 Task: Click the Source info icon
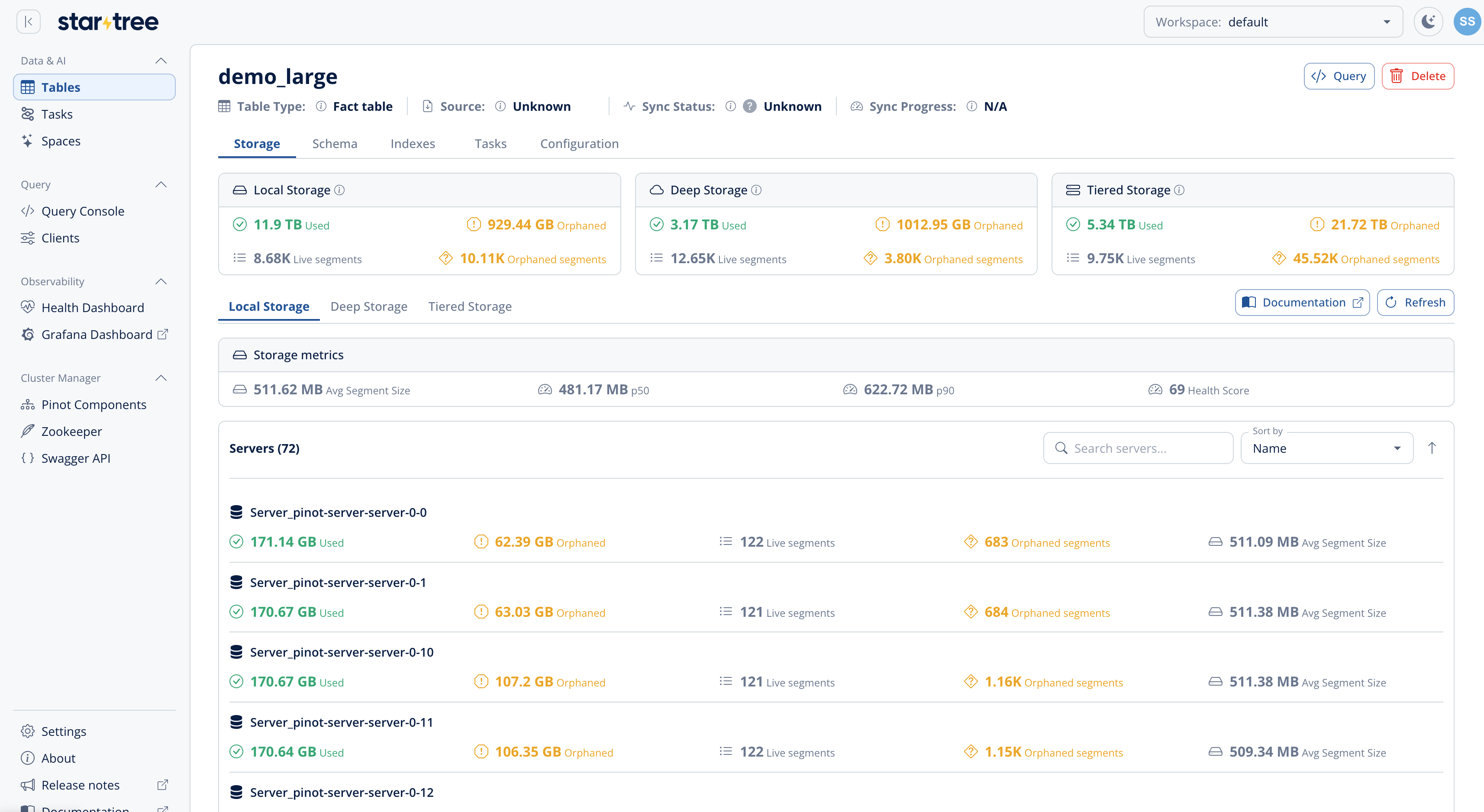(500, 106)
